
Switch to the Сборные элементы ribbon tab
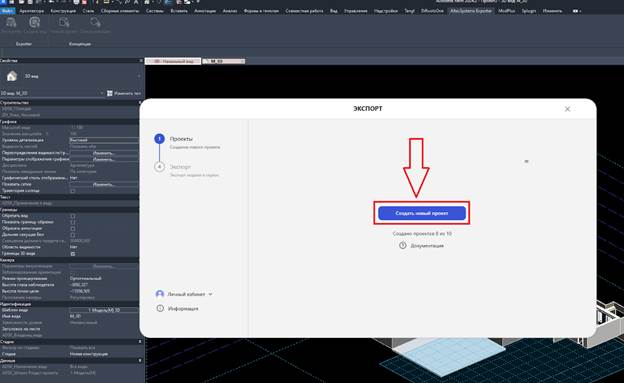click(x=119, y=11)
